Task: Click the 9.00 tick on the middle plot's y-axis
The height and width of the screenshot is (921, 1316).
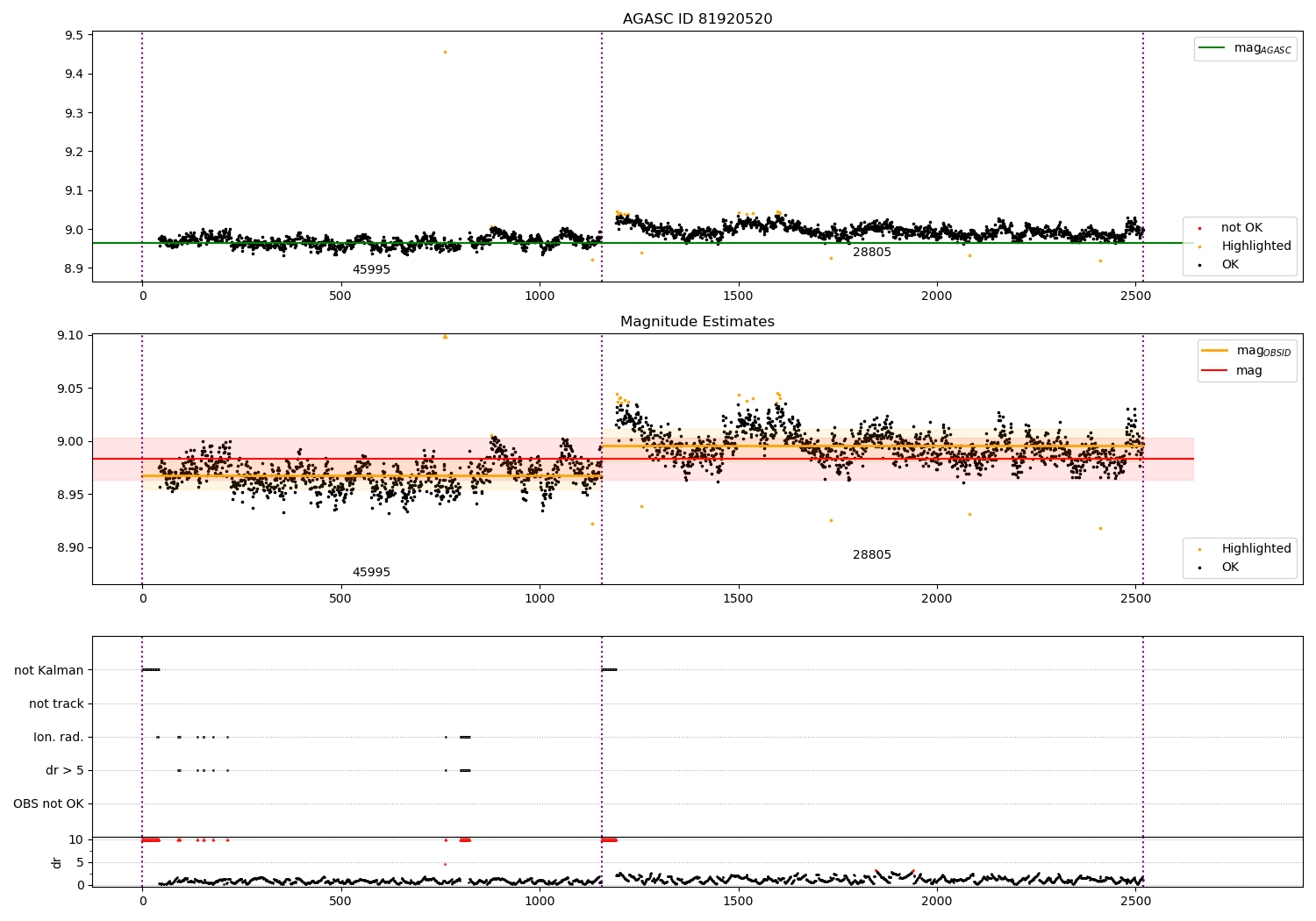Action: (70, 441)
